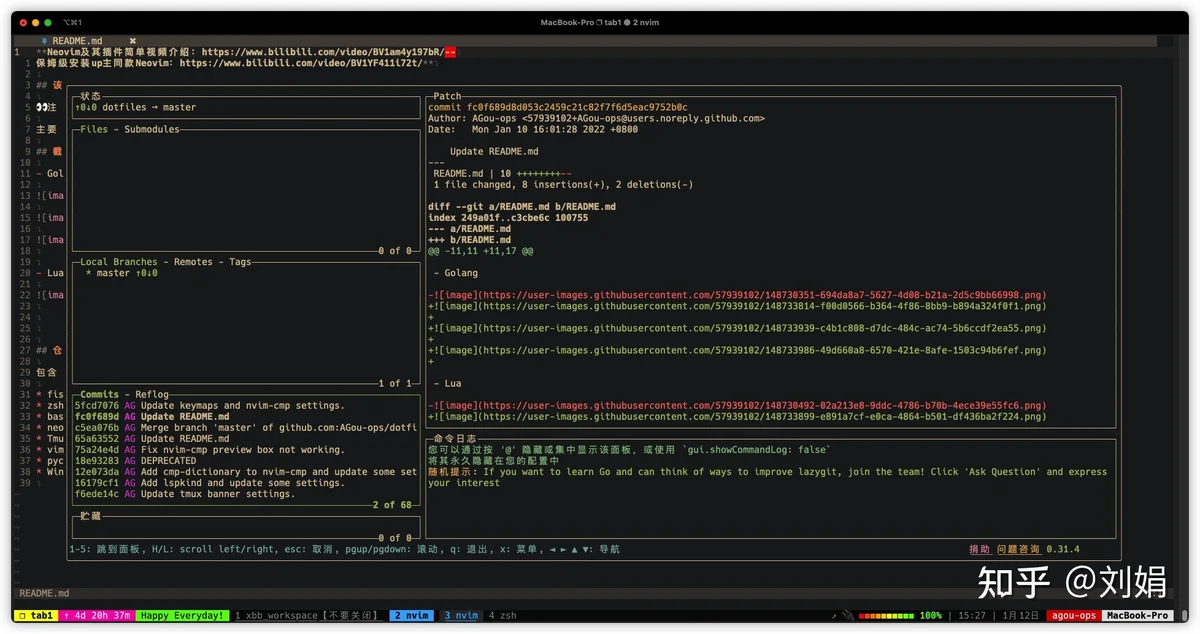Click the 100% battery percentage

pos(931,616)
